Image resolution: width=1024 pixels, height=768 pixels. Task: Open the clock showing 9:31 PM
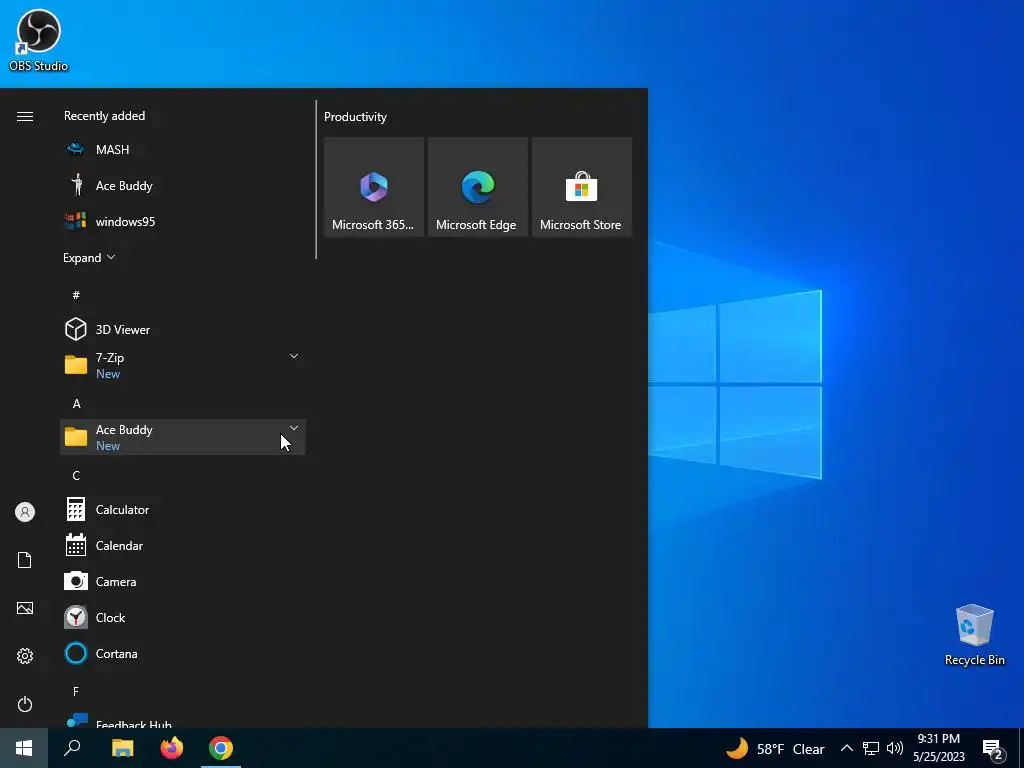click(x=938, y=748)
